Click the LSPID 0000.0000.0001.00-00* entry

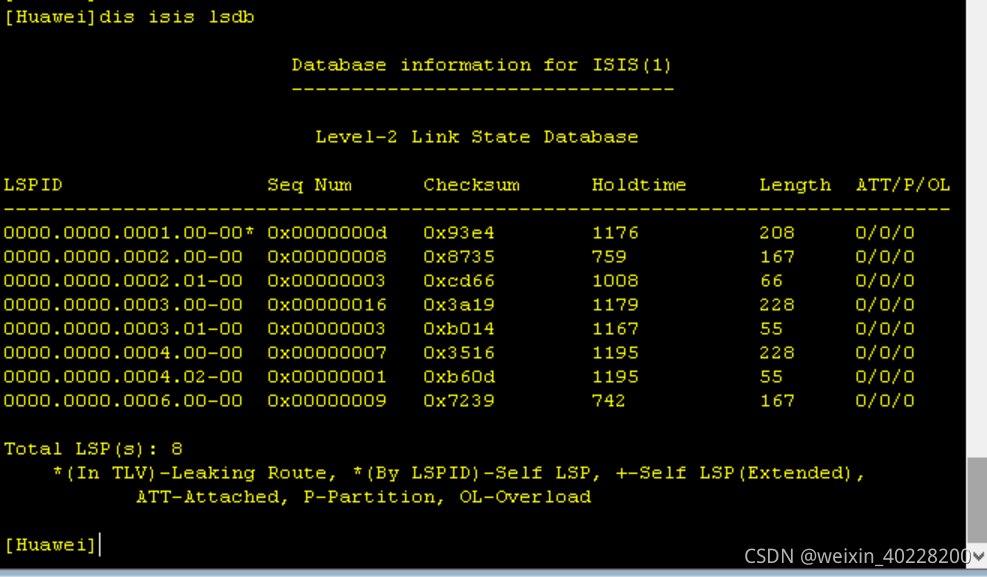pos(128,233)
